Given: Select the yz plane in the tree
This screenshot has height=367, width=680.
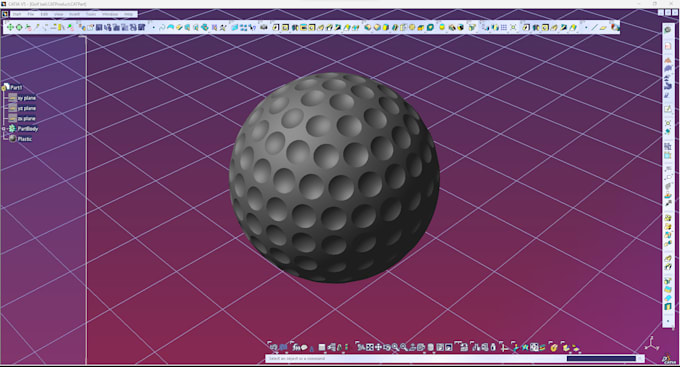Looking at the screenshot, I should (27, 108).
